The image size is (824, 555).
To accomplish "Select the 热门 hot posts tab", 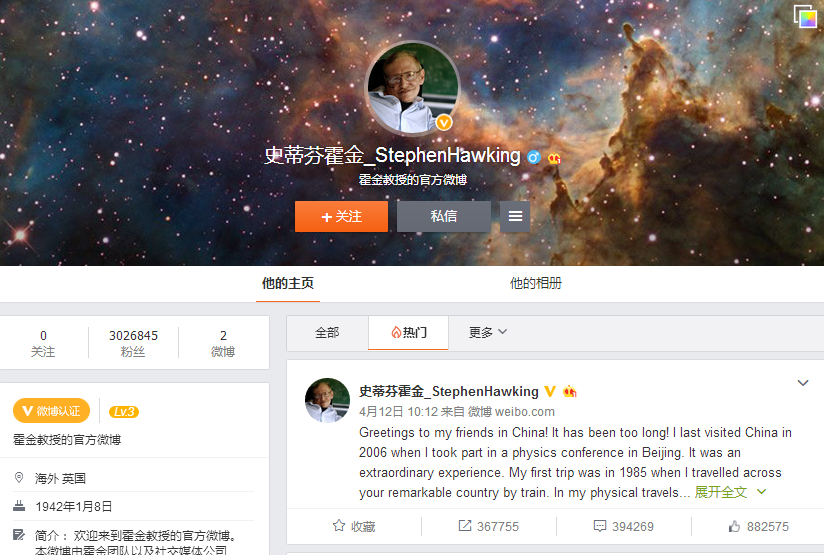I will coord(408,333).
